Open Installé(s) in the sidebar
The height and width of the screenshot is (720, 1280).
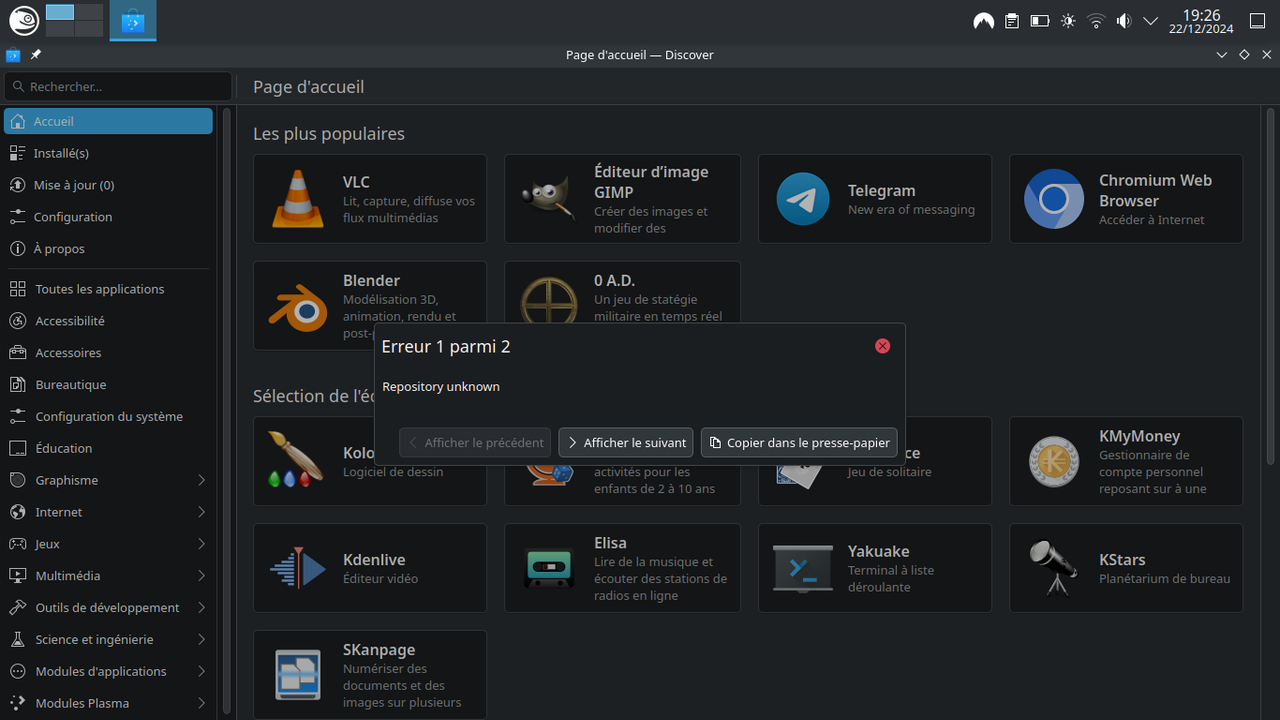108,153
